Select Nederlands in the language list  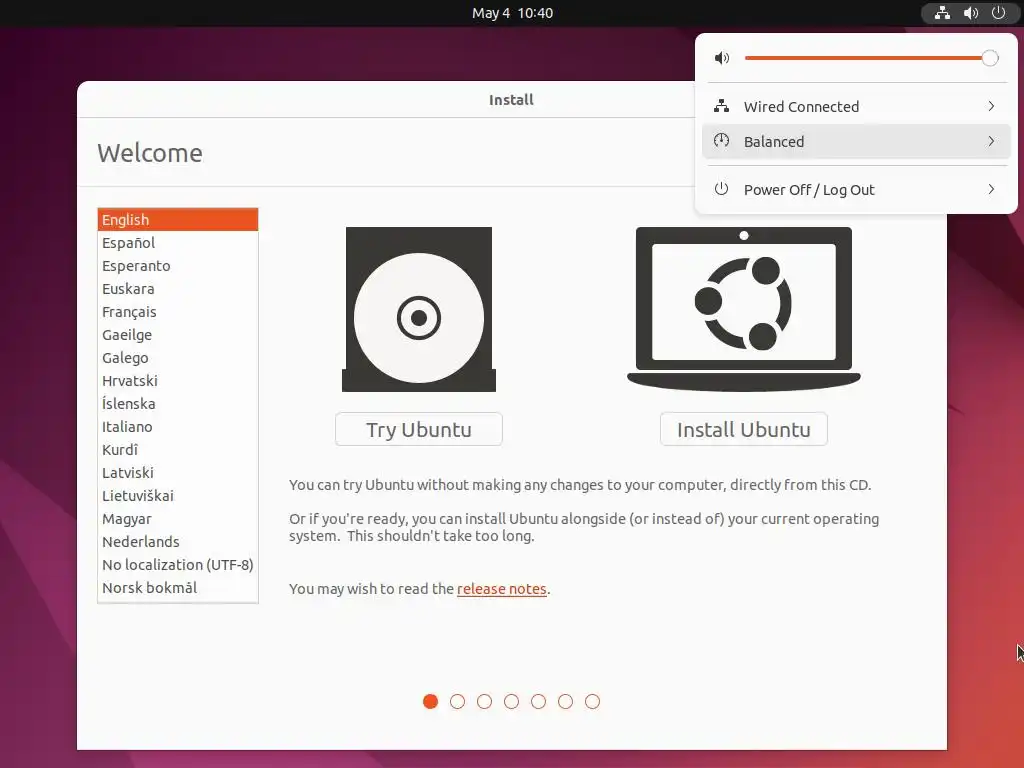point(178,541)
